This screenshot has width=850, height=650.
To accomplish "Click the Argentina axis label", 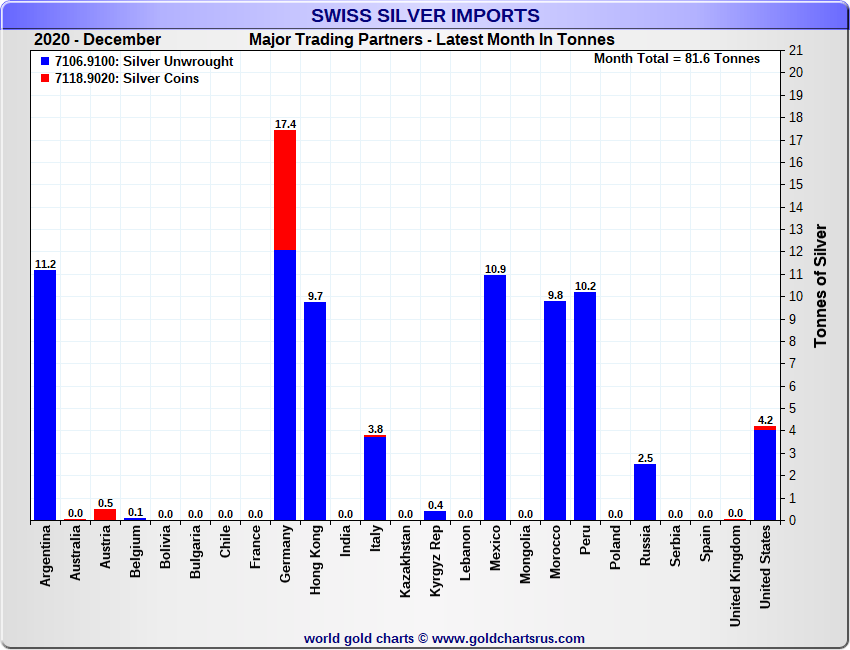I will pos(45,556).
